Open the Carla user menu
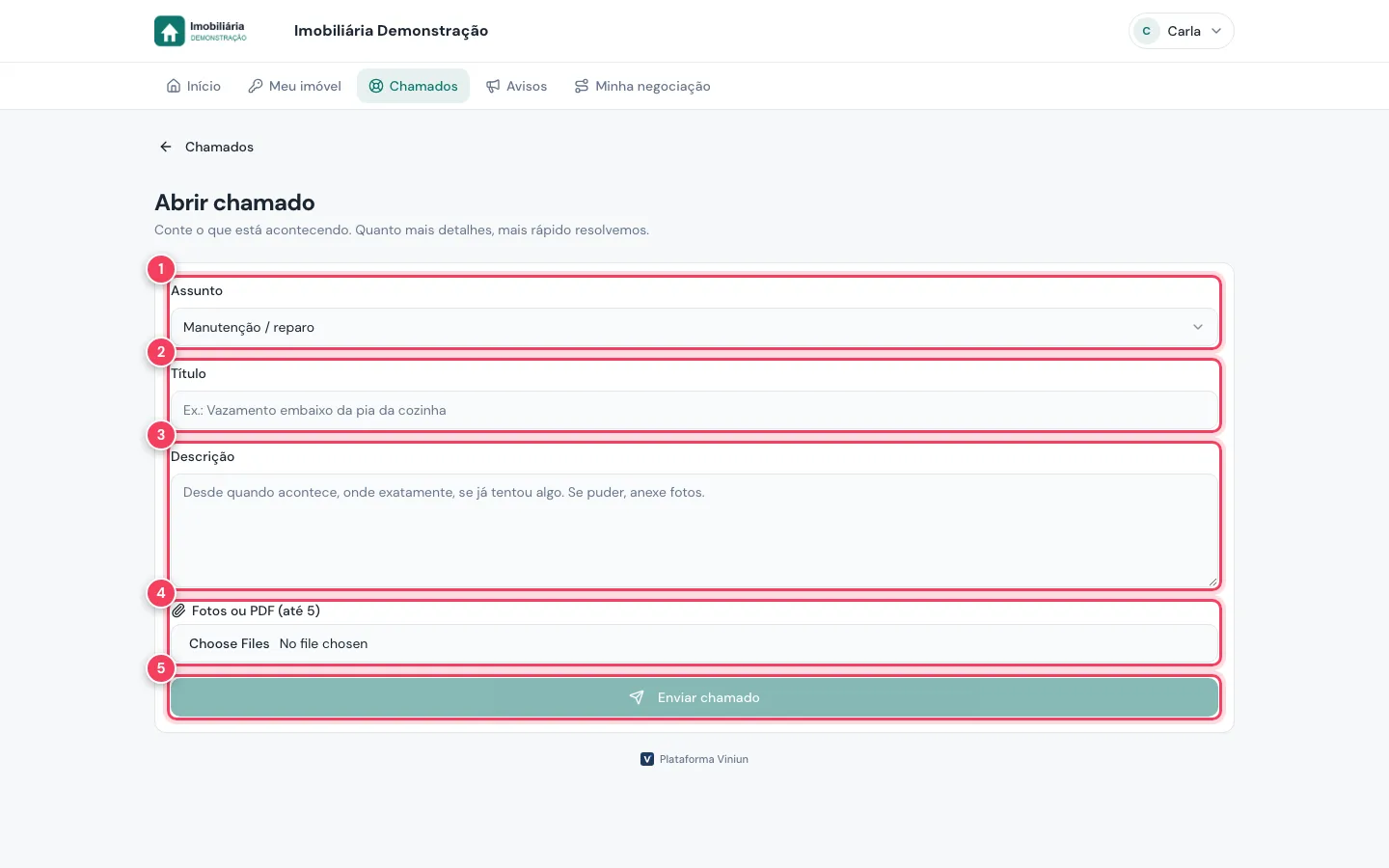The height and width of the screenshot is (868, 1389). click(1181, 31)
